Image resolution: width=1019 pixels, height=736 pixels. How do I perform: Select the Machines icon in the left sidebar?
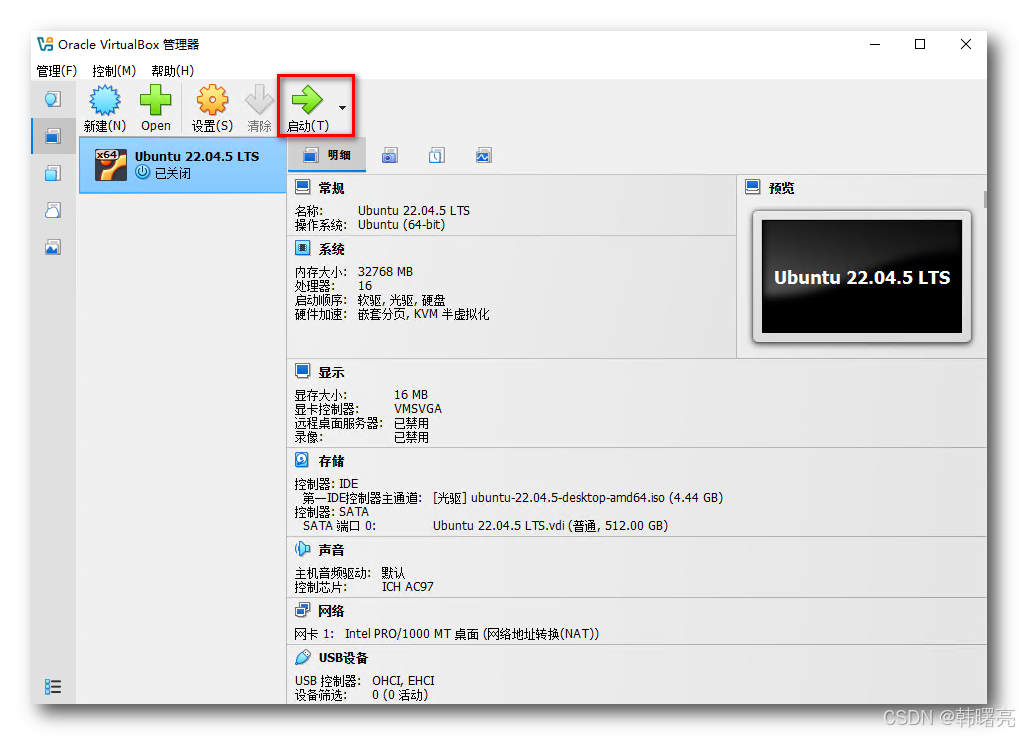[x=53, y=136]
